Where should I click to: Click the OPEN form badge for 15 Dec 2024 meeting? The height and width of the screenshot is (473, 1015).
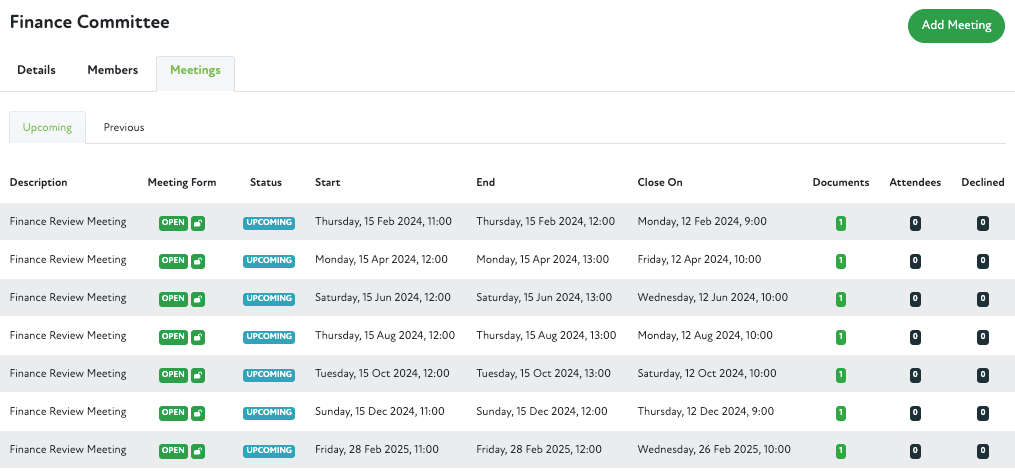(x=173, y=412)
